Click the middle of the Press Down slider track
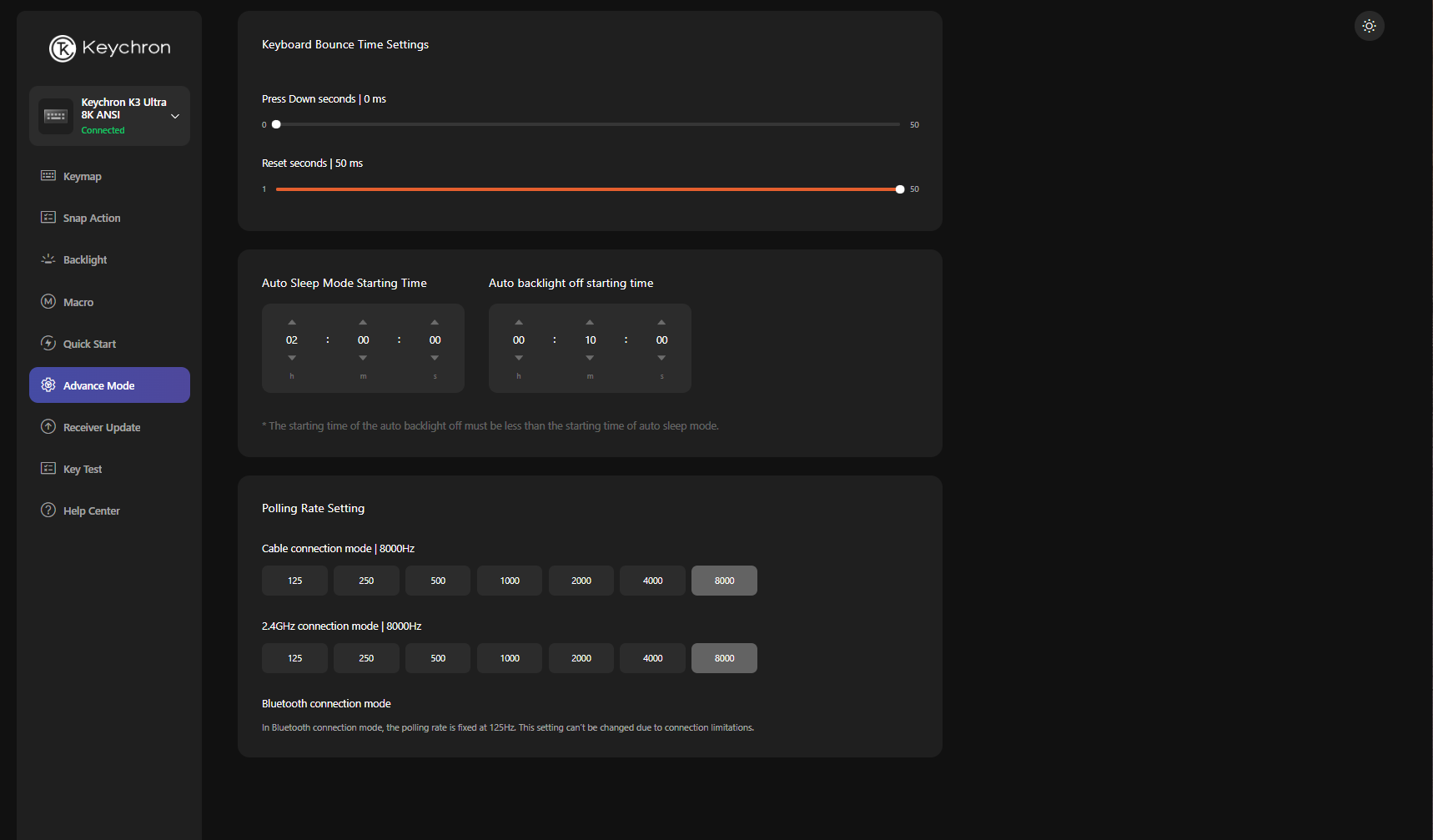Screen dimensions: 1433x840 (588, 124)
